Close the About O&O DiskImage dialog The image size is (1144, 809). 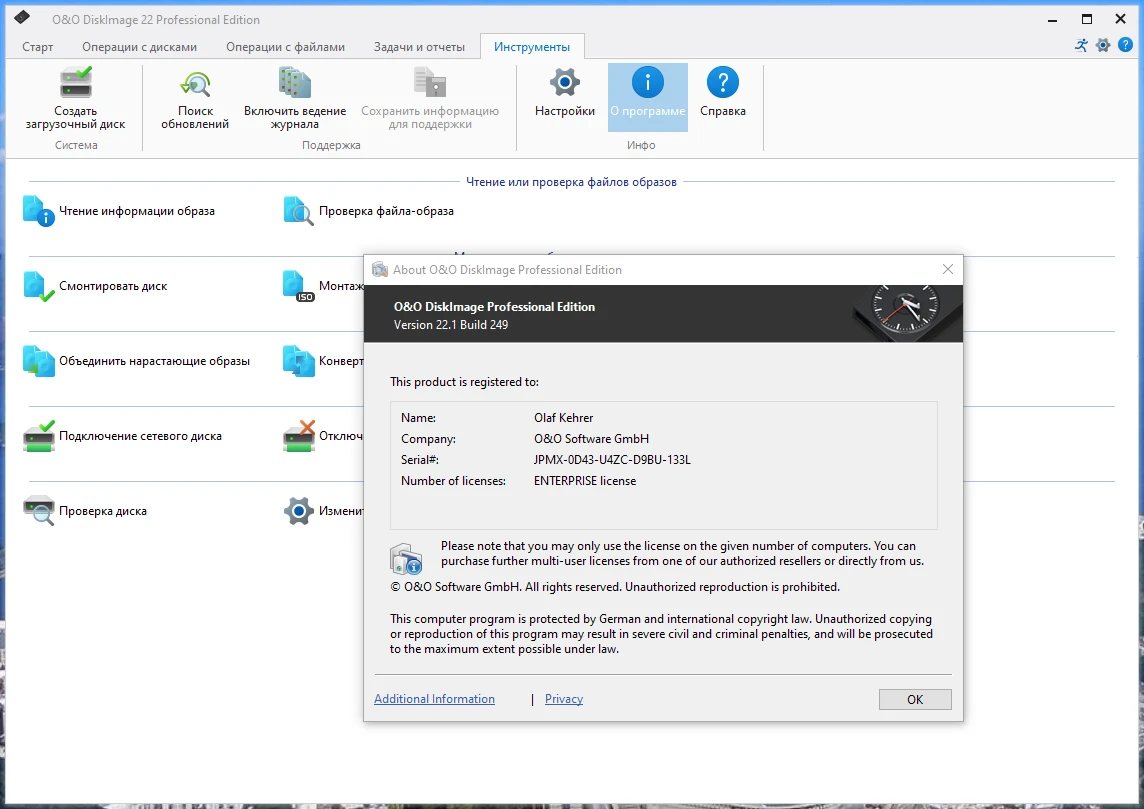click(x=948, y=269)
